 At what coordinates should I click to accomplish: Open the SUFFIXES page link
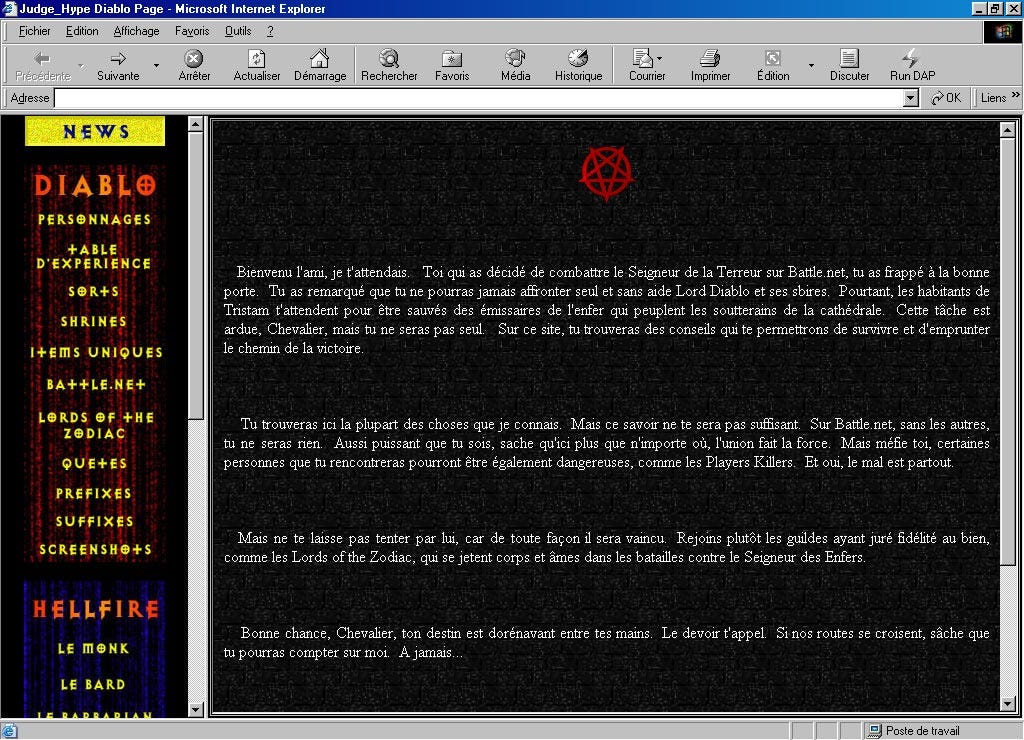pyautogui.click(x=95, y=521)
